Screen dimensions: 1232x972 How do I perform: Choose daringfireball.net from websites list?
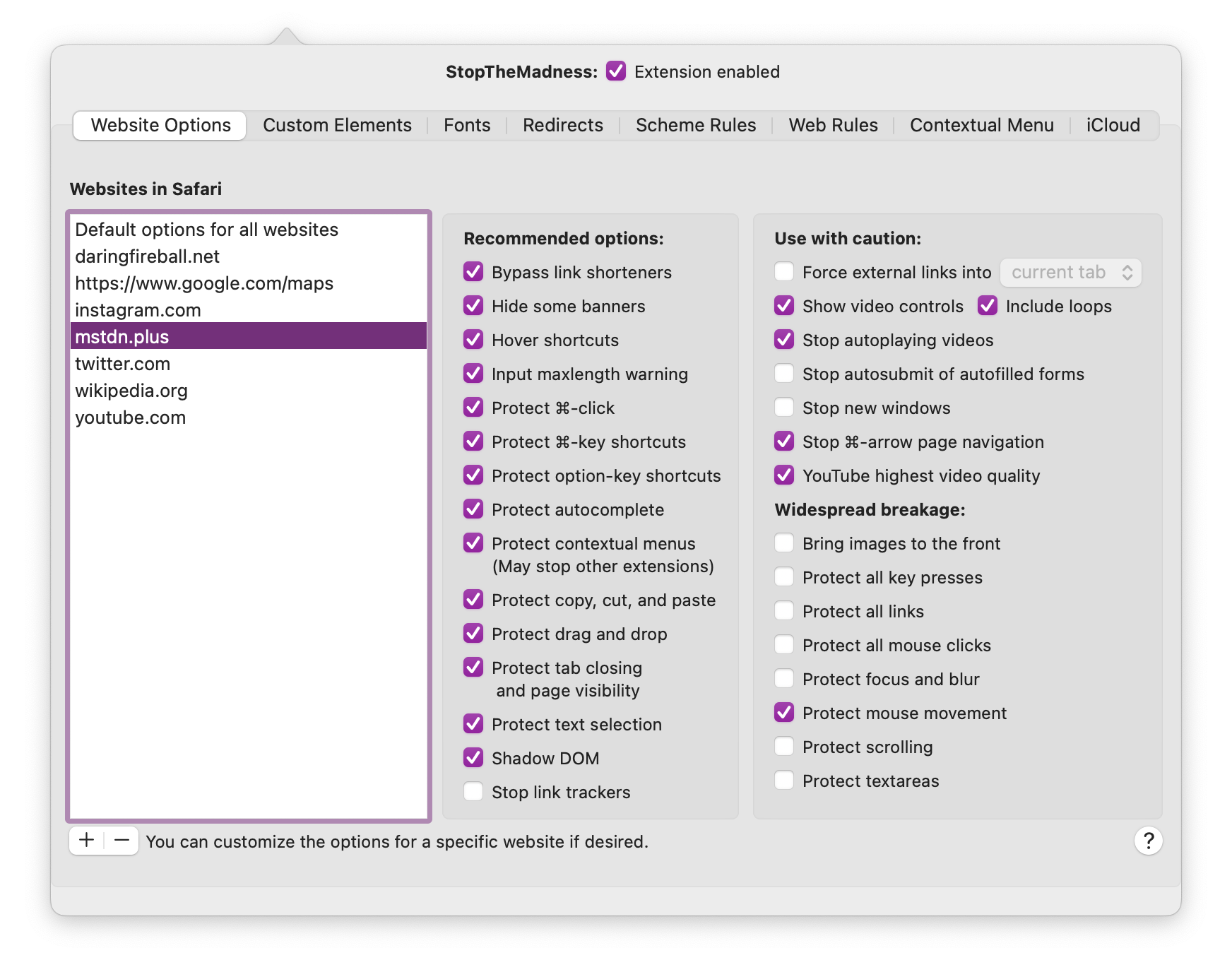point(147,256)
